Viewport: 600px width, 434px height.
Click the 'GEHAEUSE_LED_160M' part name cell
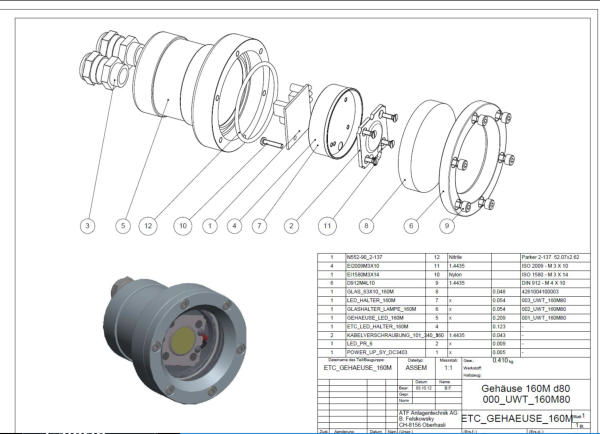385,318
